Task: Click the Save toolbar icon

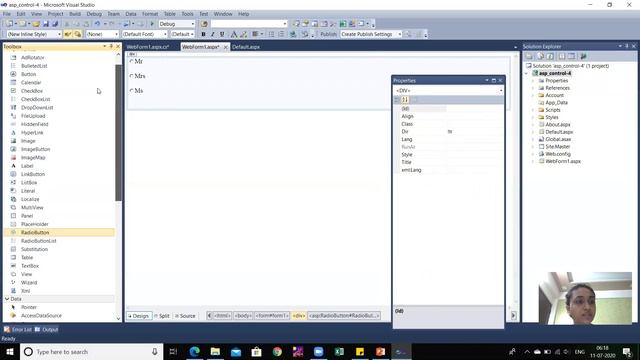Action: (46, 24)
